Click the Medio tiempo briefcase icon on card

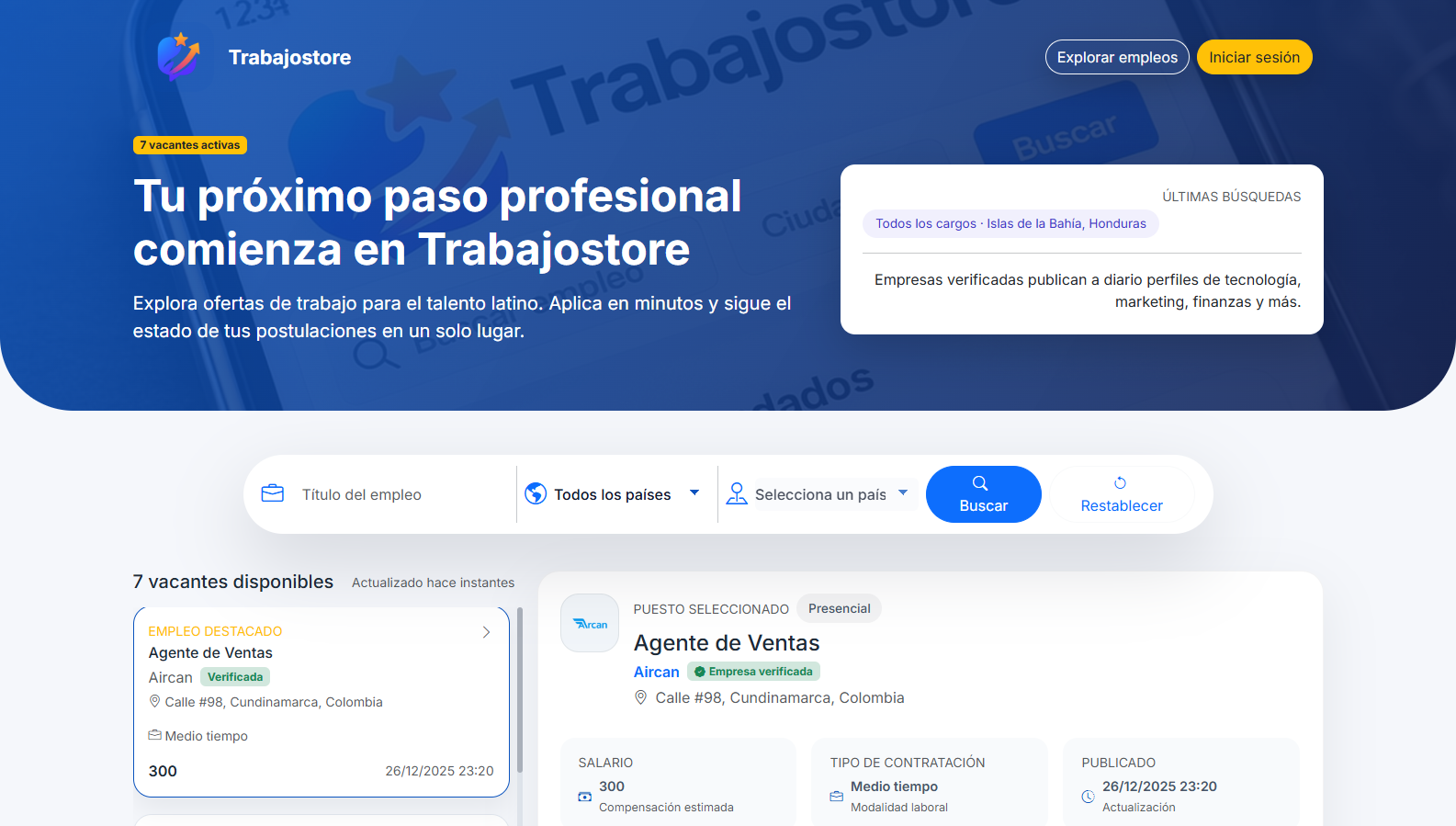pos(155,735)
